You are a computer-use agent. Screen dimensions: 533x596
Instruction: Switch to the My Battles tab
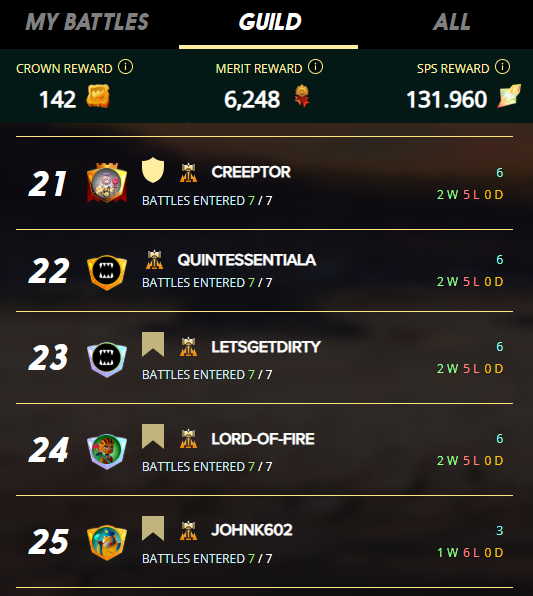point(87,22)
